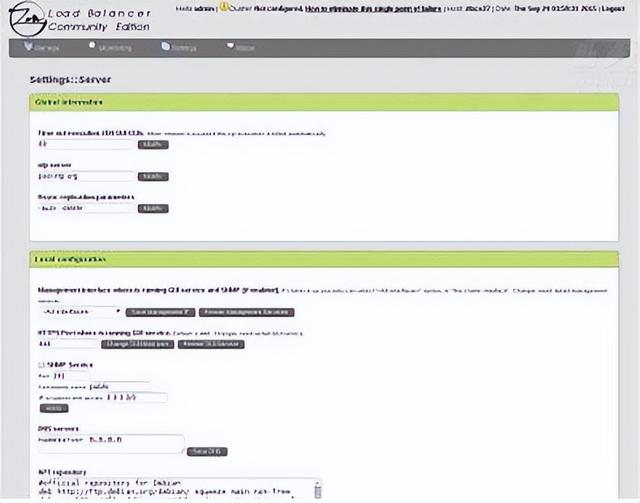Click the Settings menu icon
640x503 pixels.
pyautogui.click(x=163, y=46)
